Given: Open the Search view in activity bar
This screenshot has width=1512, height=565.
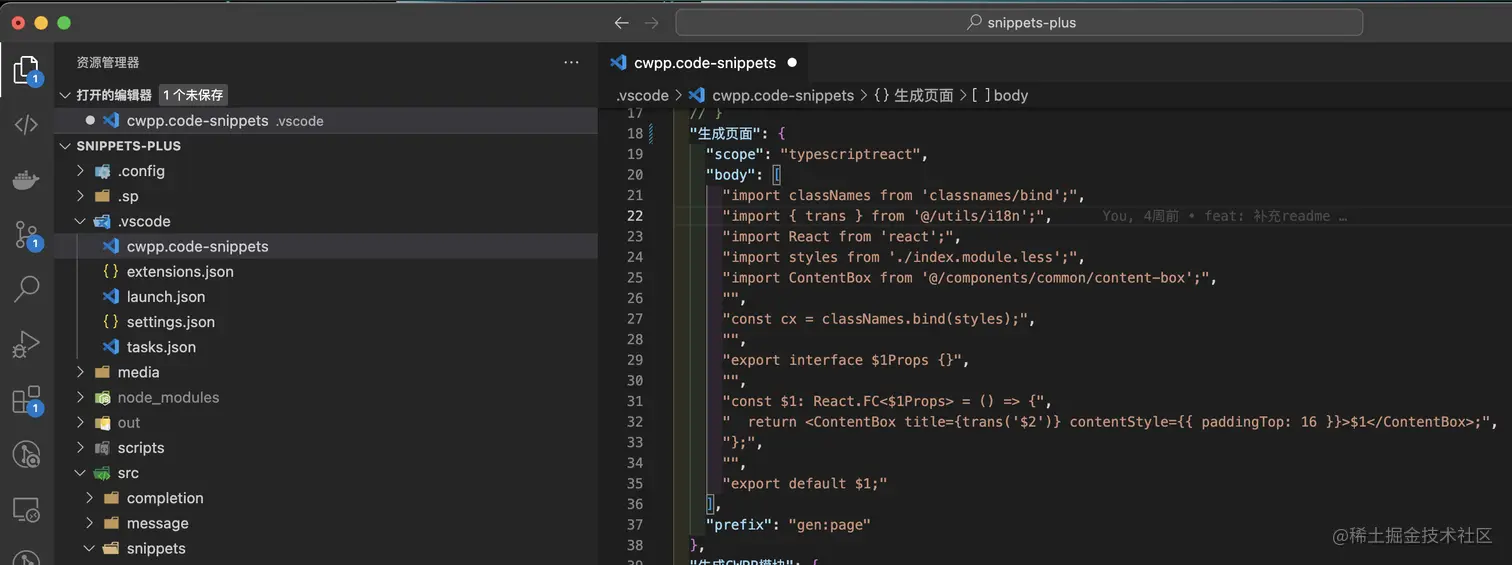Looking at the screenshot, I should click(26, 290).
